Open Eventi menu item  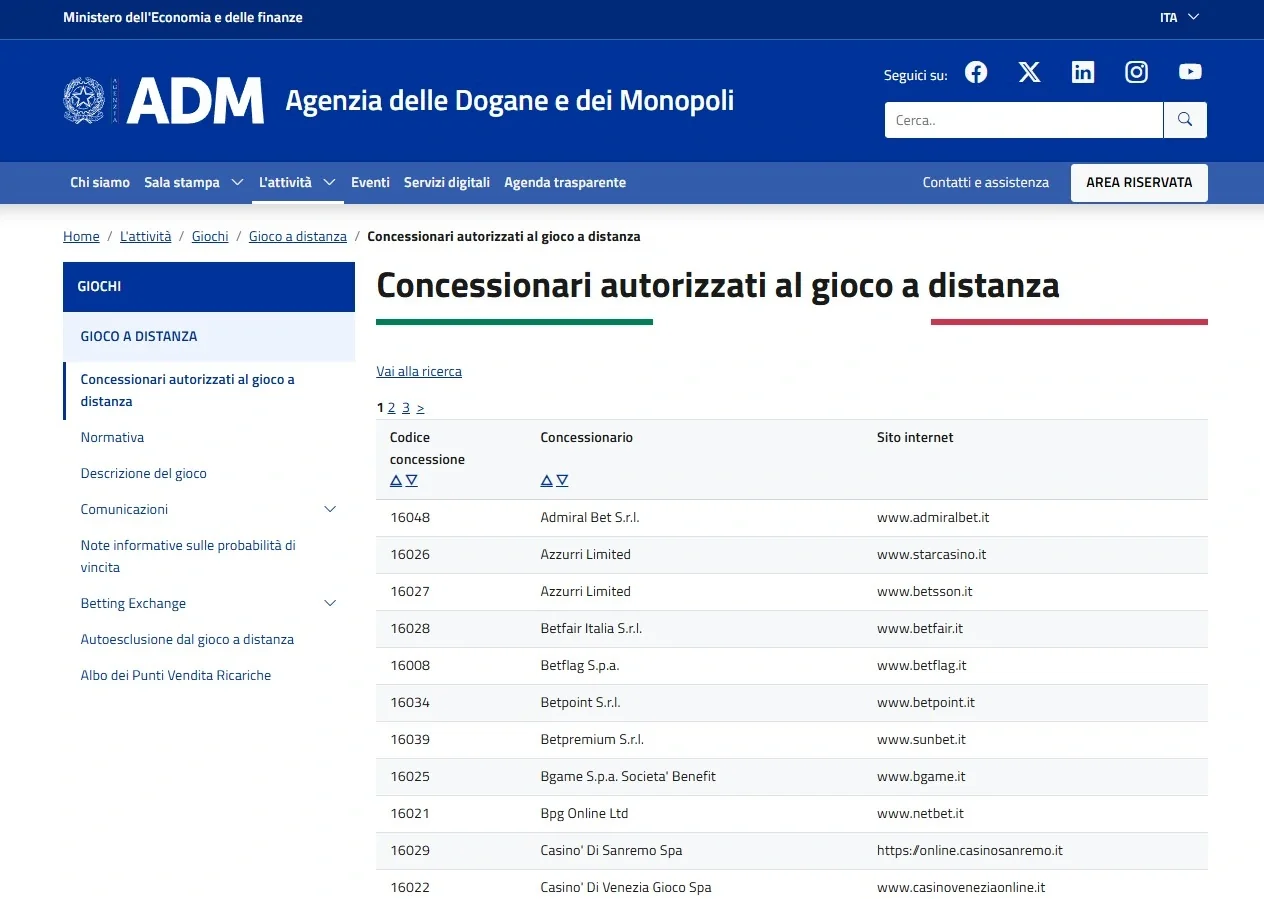tap(370, 183)
